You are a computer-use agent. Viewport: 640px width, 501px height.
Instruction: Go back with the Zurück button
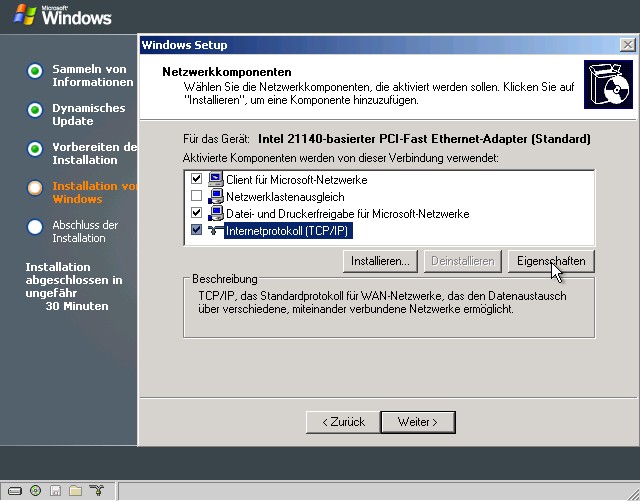[342, 422]
